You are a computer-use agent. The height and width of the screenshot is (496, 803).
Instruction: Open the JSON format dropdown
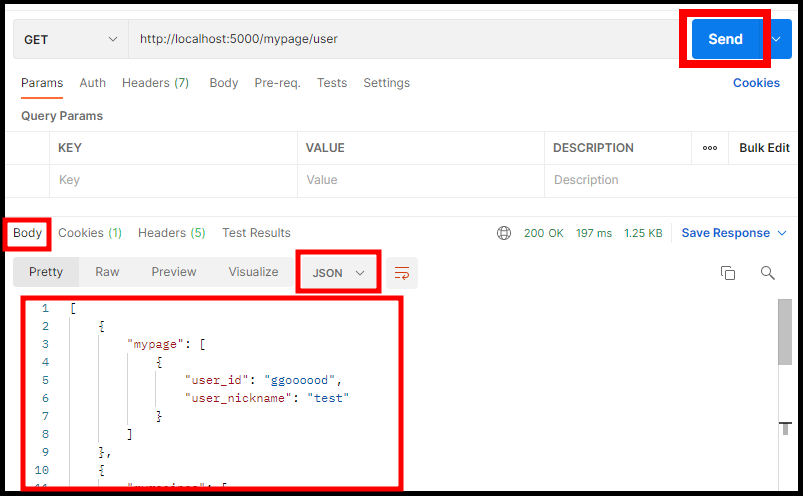(x=339, y=273)
